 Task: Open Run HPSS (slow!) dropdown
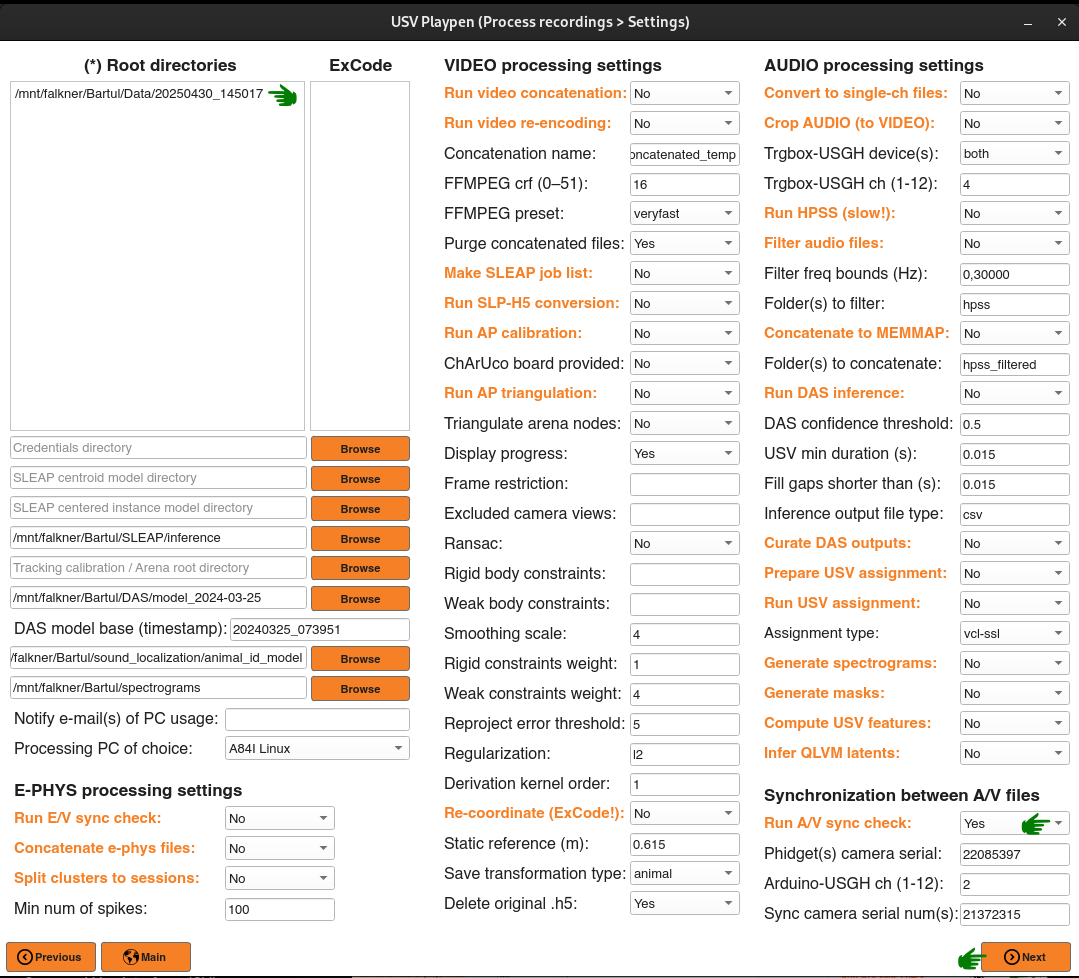coord(1014,213)
